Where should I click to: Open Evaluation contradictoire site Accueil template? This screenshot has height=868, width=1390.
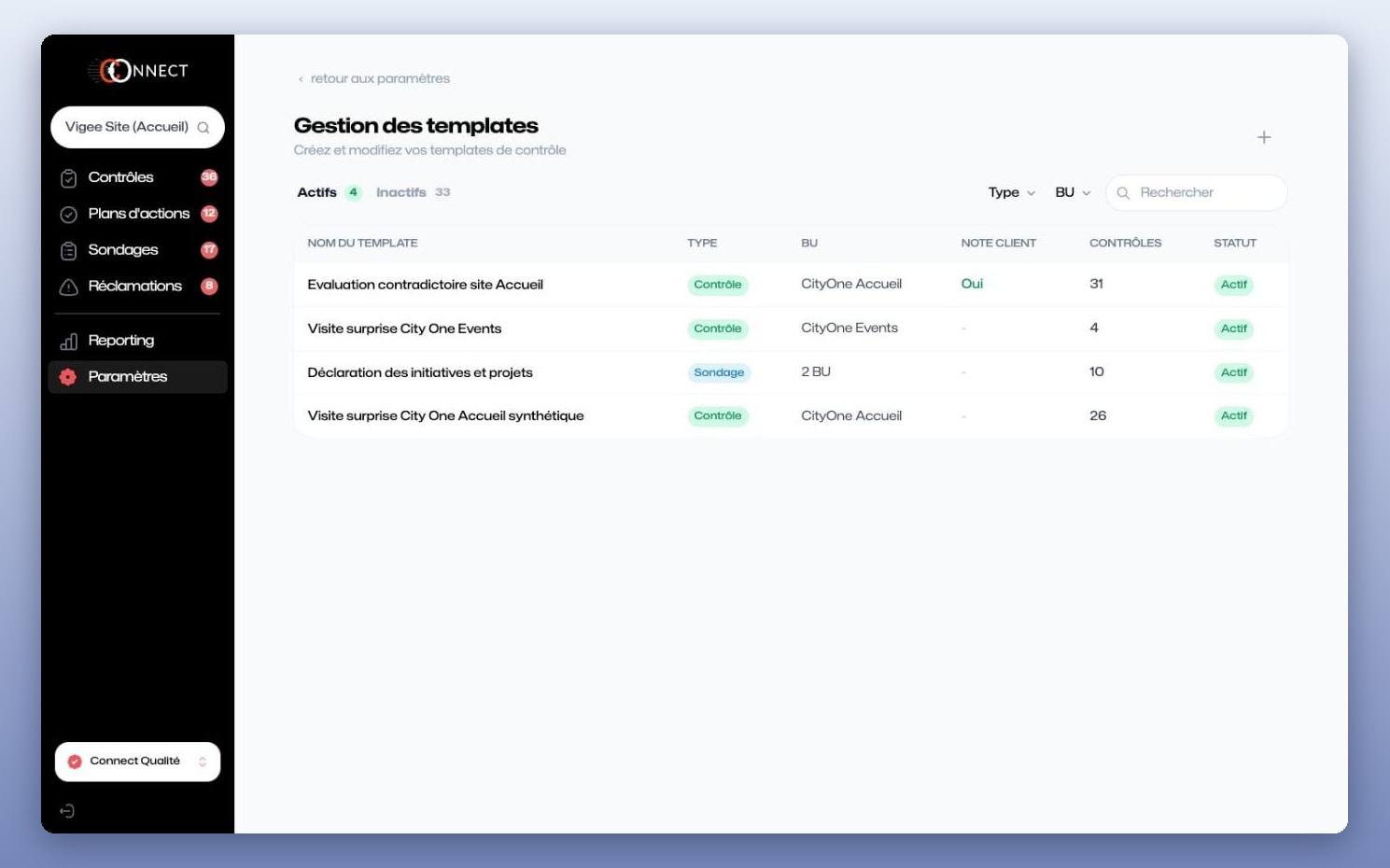click(x=425, y=285)
